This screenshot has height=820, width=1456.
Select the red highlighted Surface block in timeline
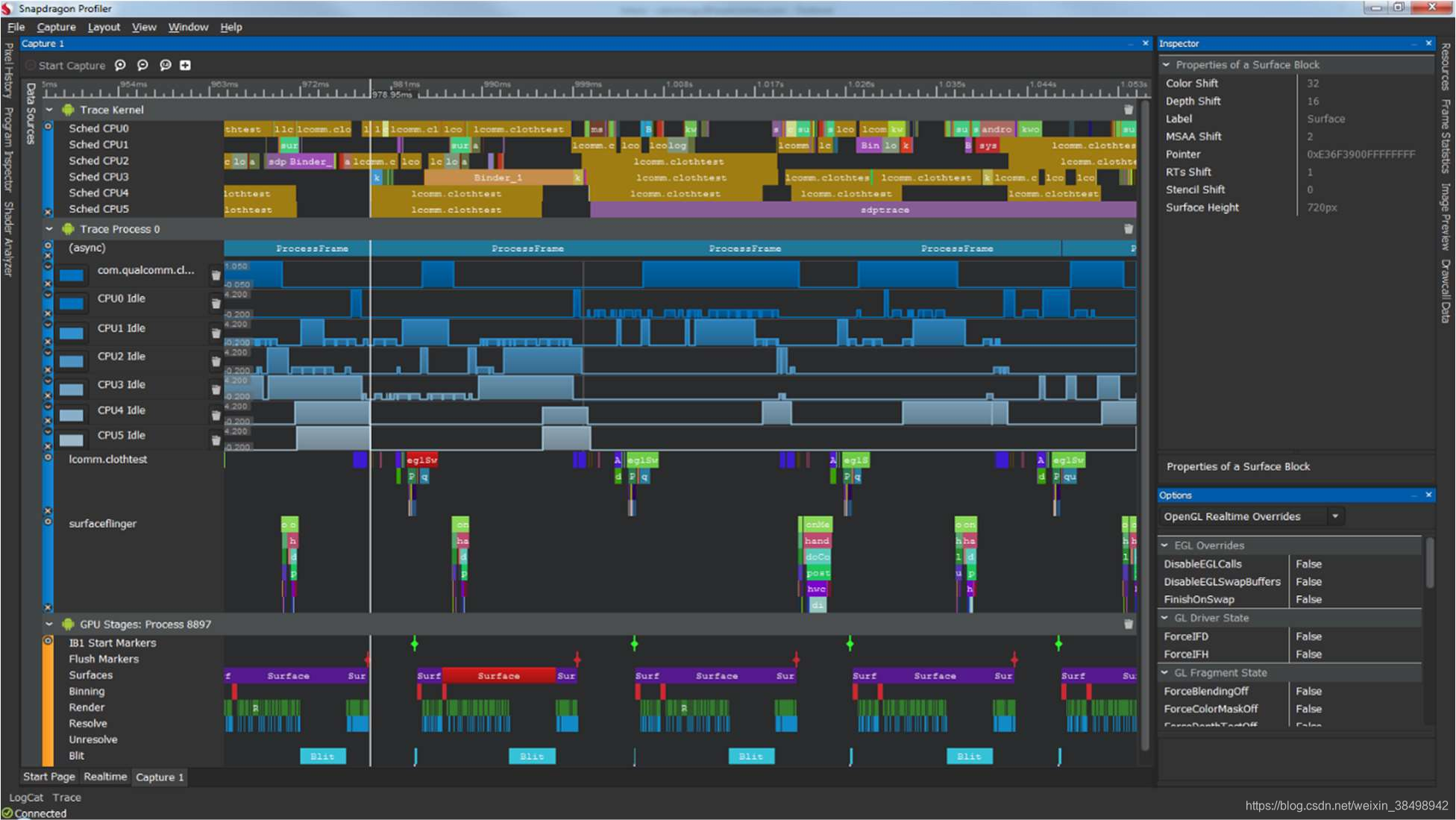(498, 676)
